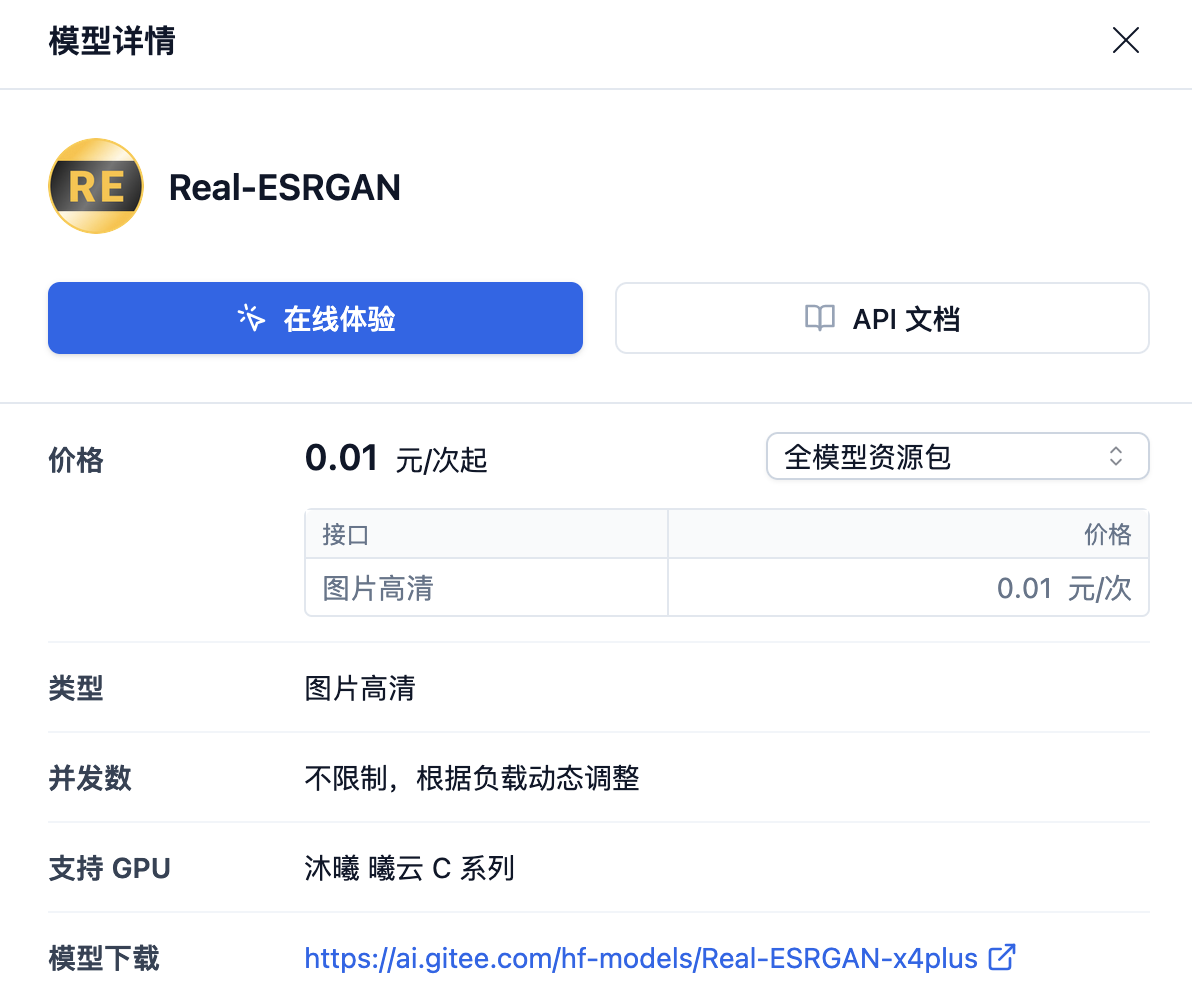Click the book icon on API 文档 button
1192x1000 pixels.
coord(820,318)
